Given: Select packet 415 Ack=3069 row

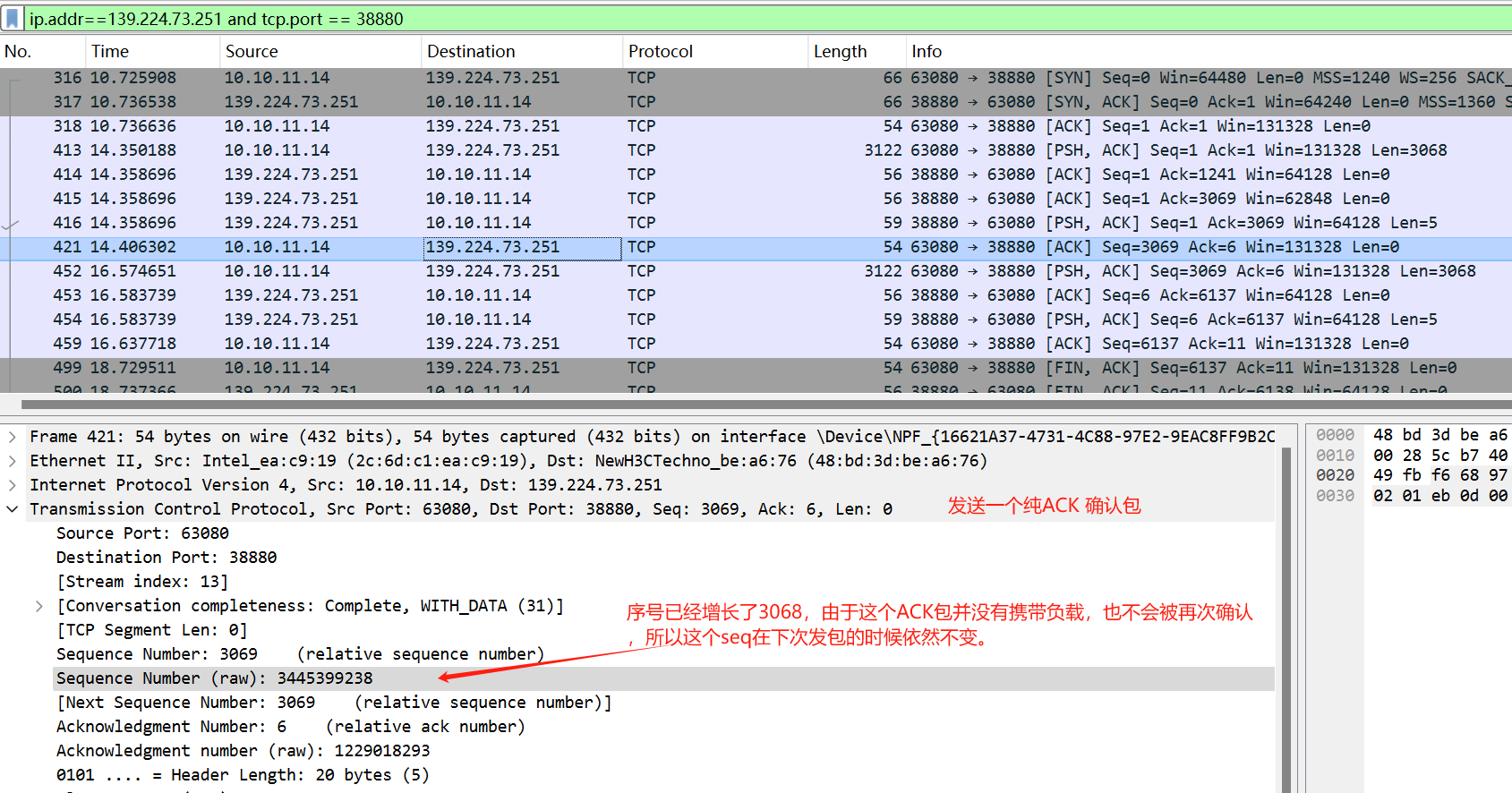Looking at the screenshot, I should (756, 199).
